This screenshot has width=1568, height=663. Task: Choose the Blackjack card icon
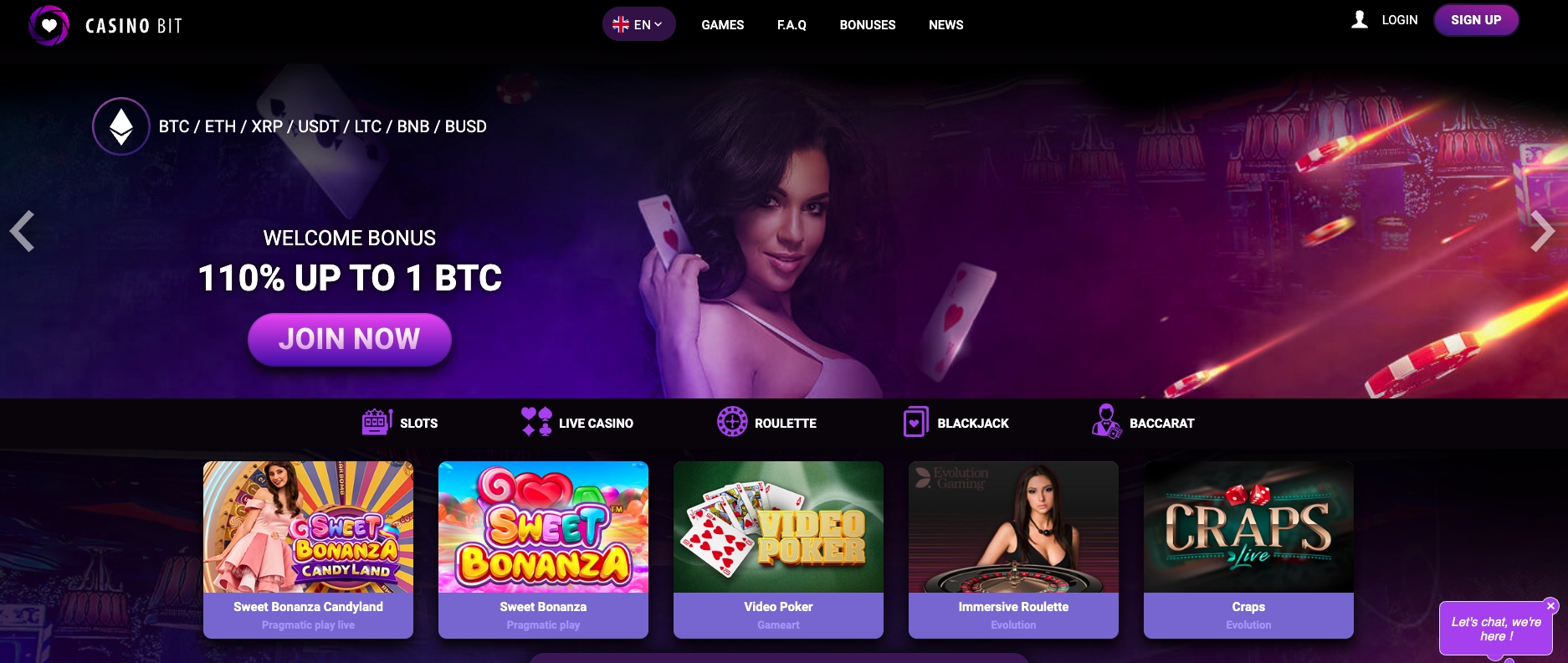click(916, 422)
